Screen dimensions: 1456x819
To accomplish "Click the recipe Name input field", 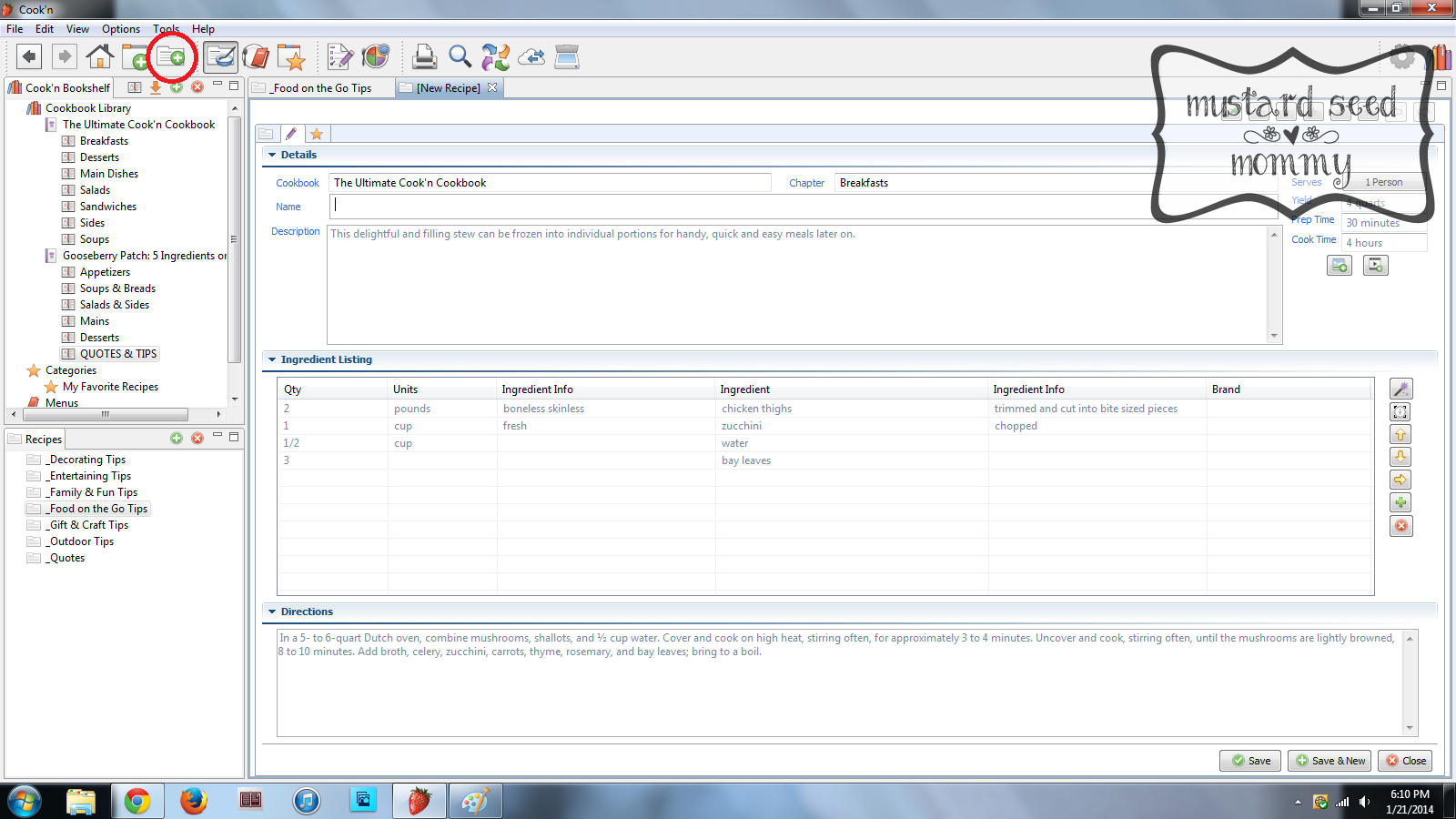I will pos(742,207).
